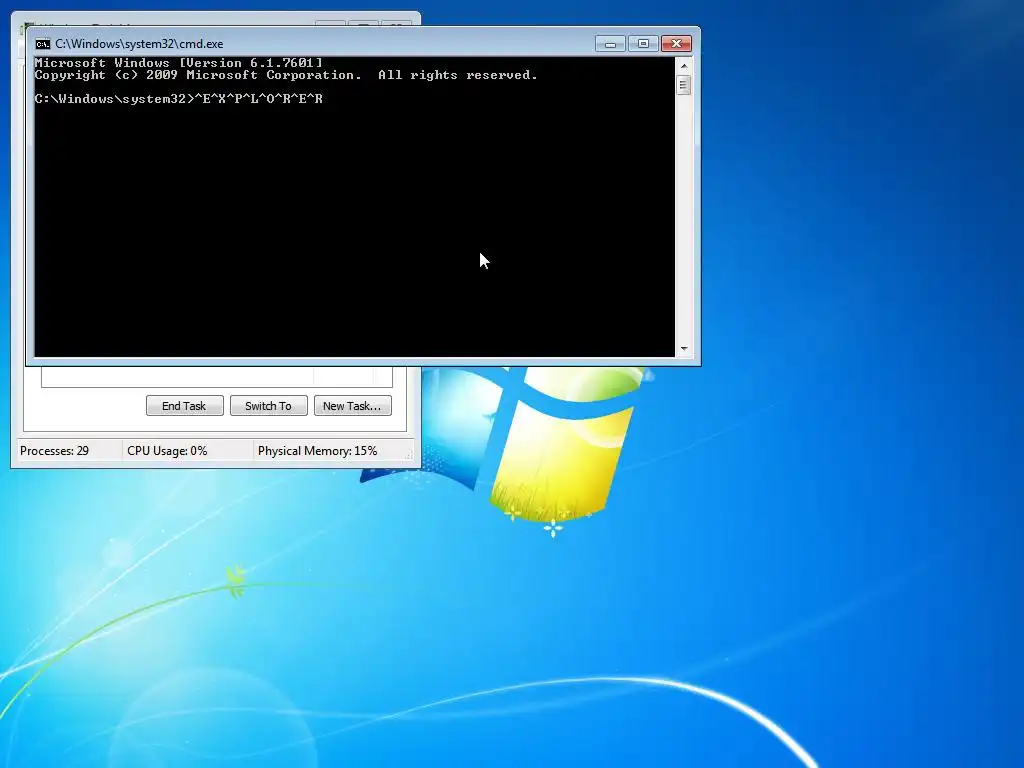Viewport: 1024px width, 768px height.
Task: Click the CPU Usage: 0% status entry
Action: 167,451
